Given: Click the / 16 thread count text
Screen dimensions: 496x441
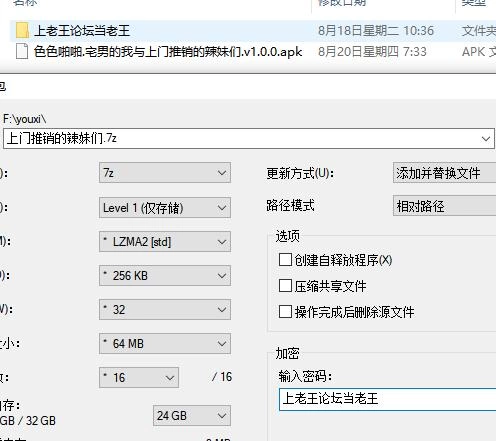Looking at the screenshot, I should tap(222, 377).
